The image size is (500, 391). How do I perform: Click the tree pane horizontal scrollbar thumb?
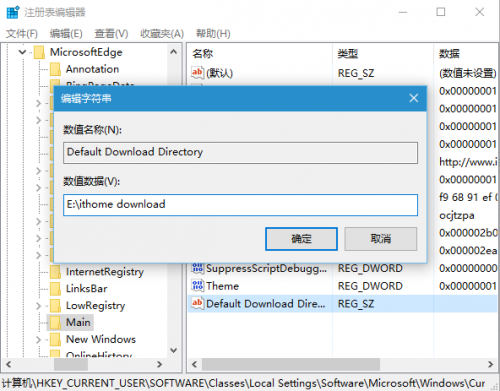(x=71, y=364)
